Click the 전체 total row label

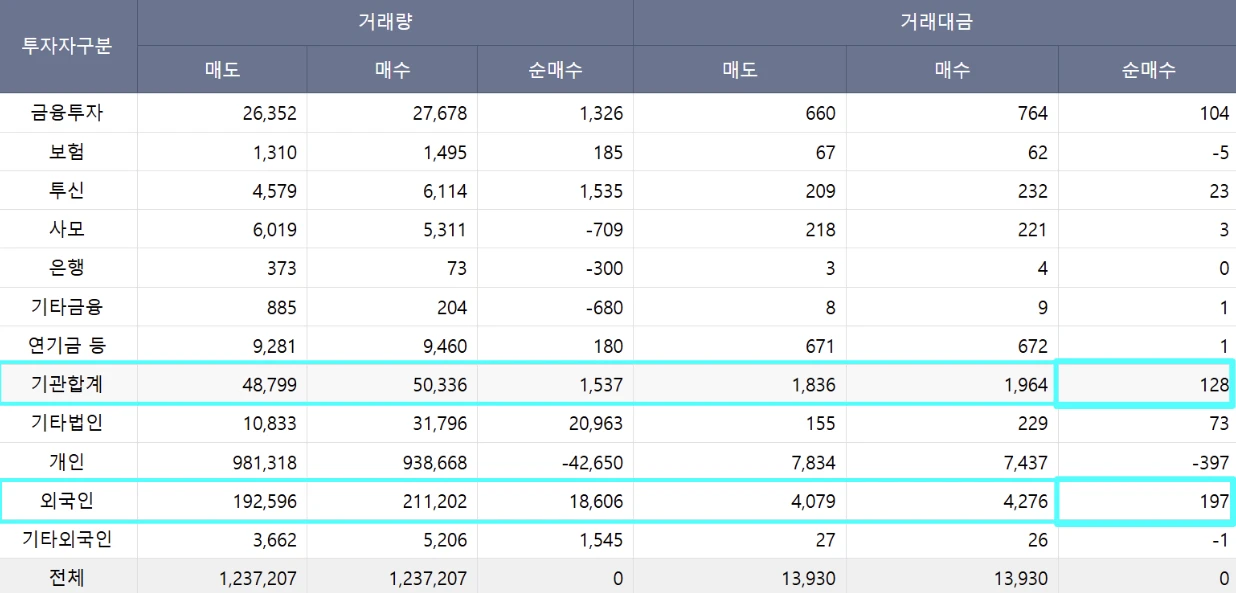[67, 578]
